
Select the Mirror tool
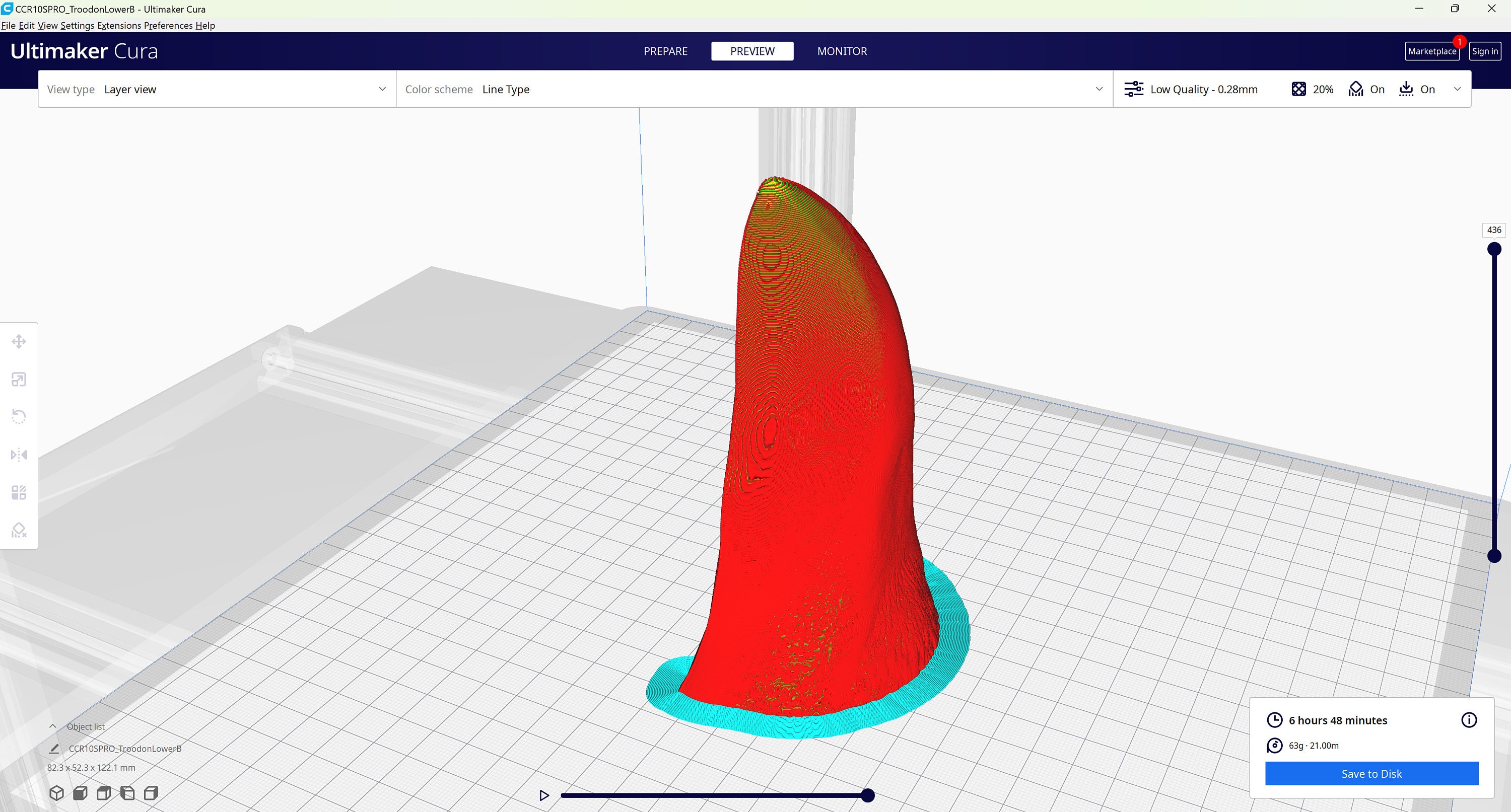coord(19,455)
